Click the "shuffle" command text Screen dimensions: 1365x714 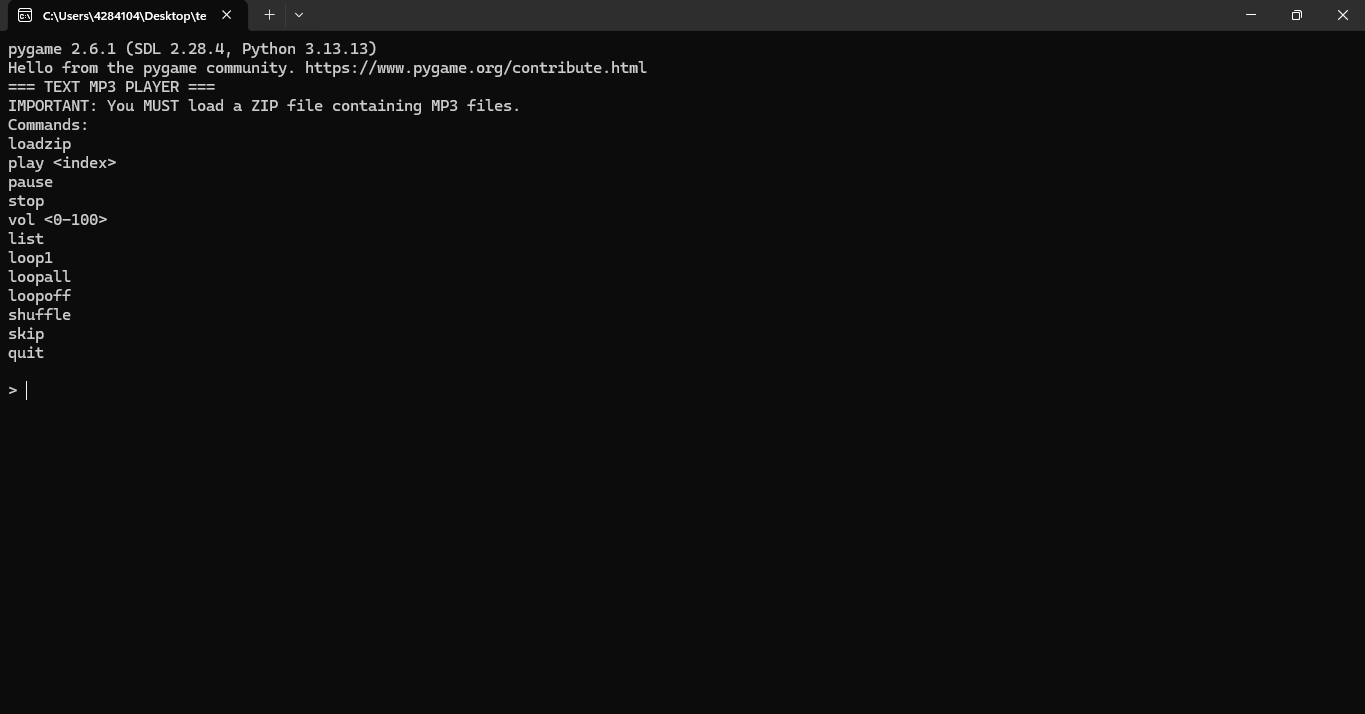tap(40, 315)
